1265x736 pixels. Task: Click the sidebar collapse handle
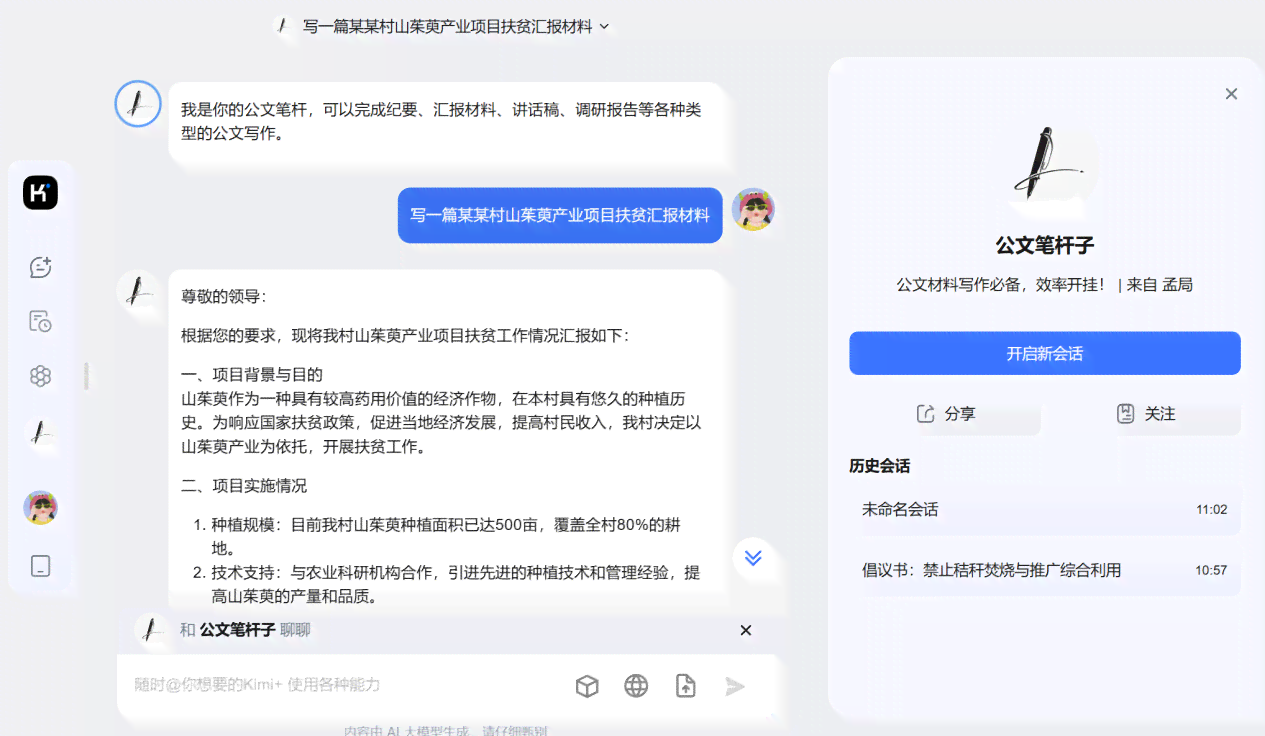click(x=86, y=376)
